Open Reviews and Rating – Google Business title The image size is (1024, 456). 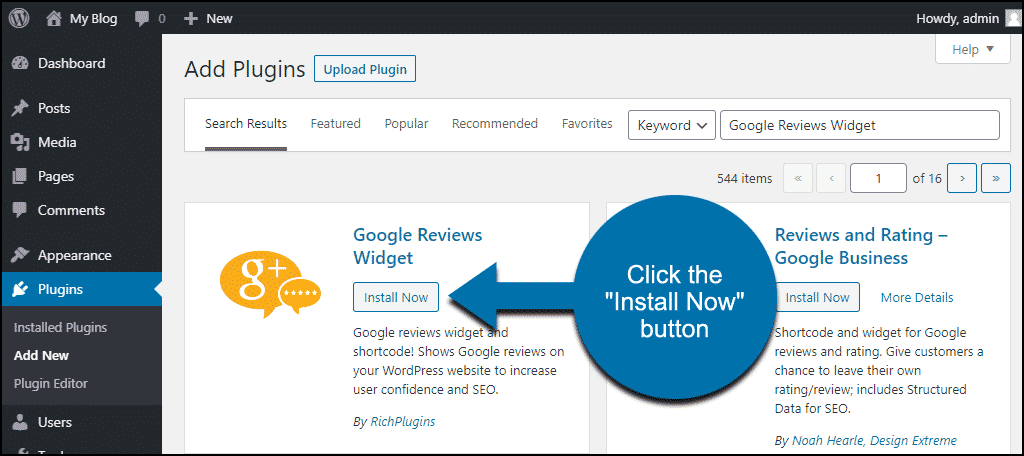tap(861, 246)
